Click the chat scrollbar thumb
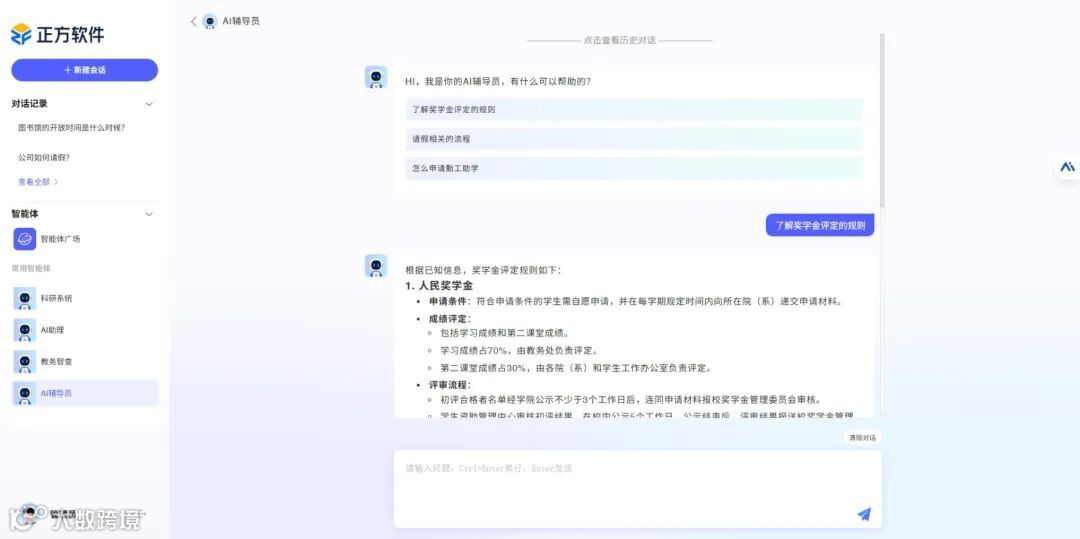Image resolution: width=1080 pixels, height=539 pixels. [882, 120]
